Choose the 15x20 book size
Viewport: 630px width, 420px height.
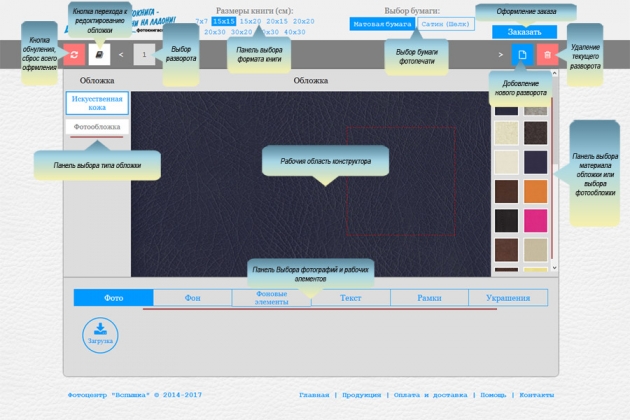[250, 22]
